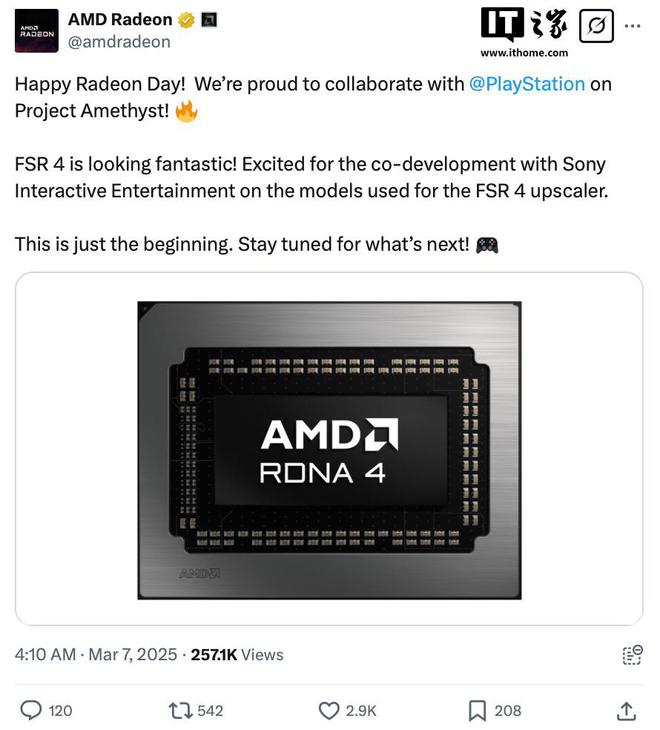Open the three-dot more options menu
Screen dimensions: 660x730
tap(632, 26)
